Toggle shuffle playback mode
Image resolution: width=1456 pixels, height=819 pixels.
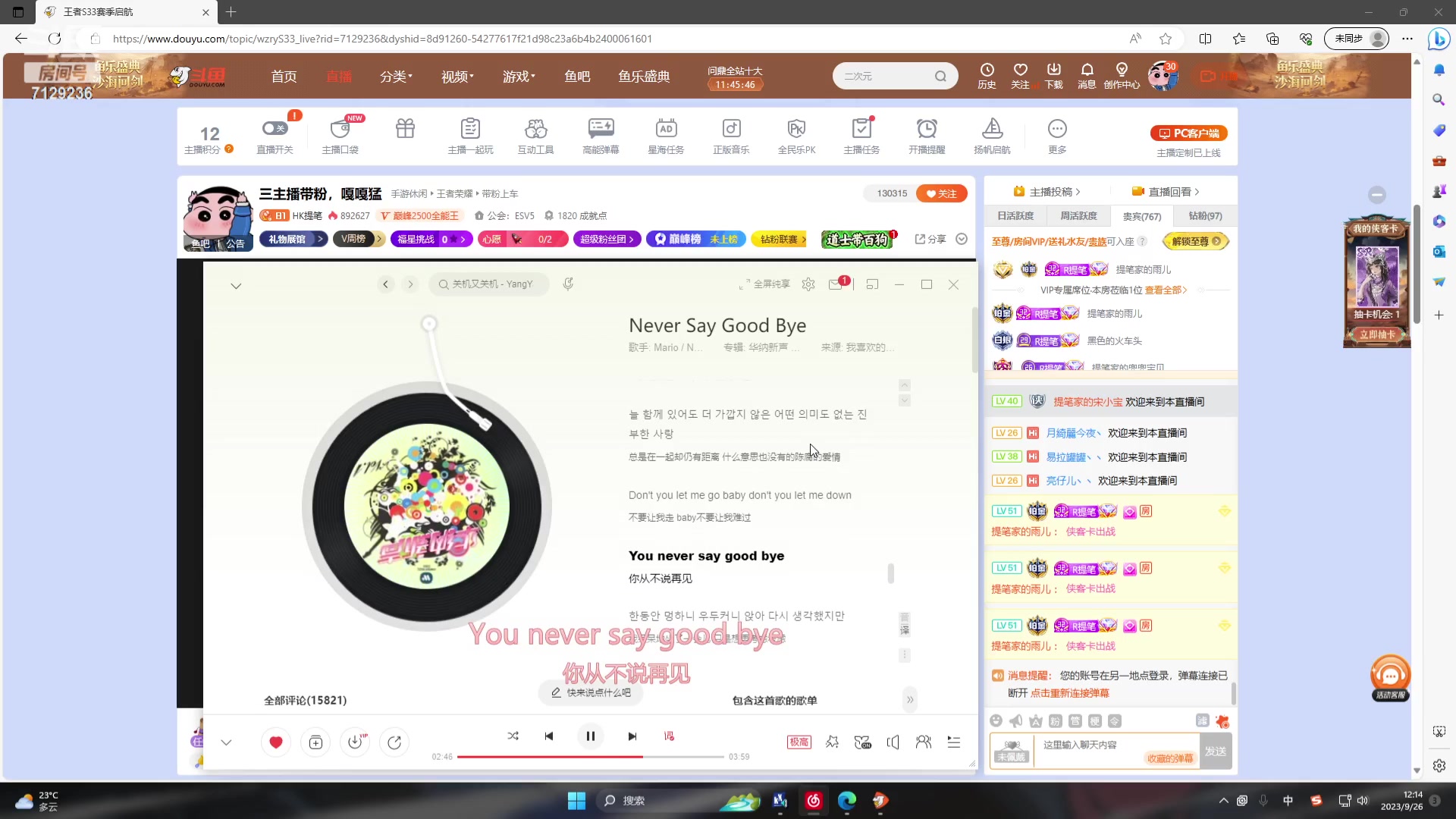[513, 736]
